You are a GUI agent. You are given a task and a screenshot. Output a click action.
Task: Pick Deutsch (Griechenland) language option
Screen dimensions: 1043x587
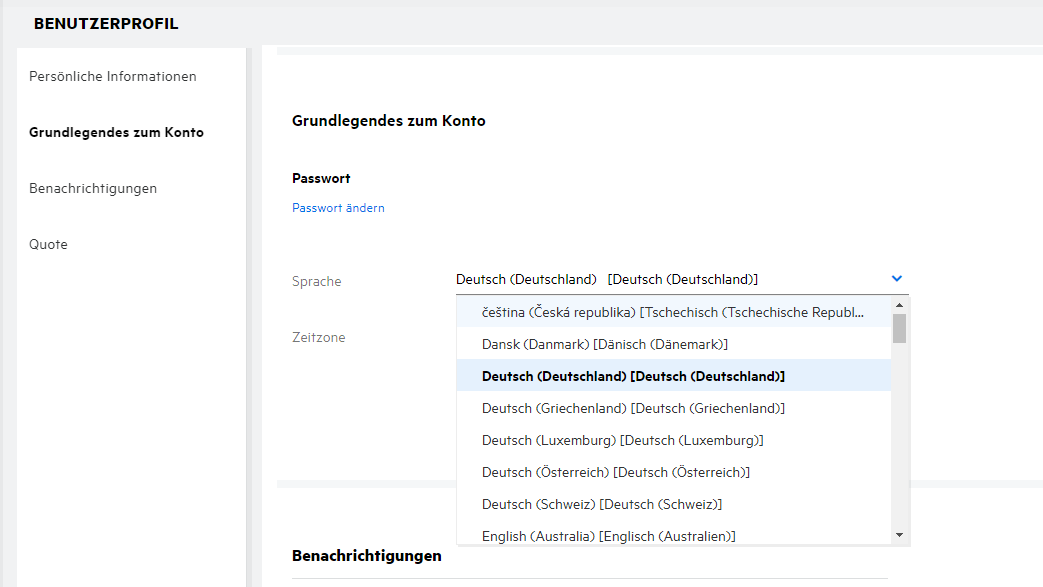click(632, 408)
